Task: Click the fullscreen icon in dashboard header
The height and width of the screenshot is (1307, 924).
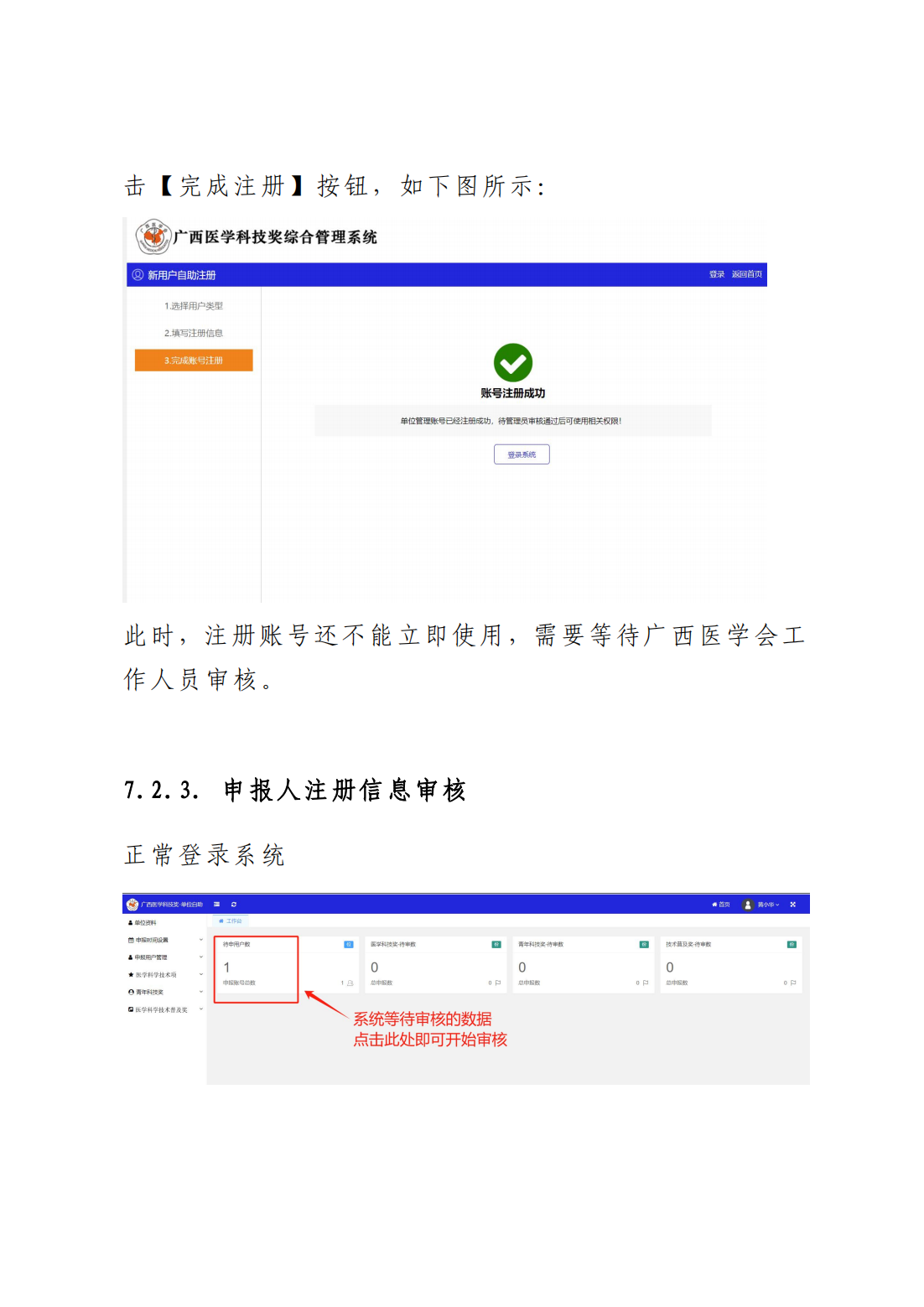Action: pyautogui.click(x=793, y=905)
